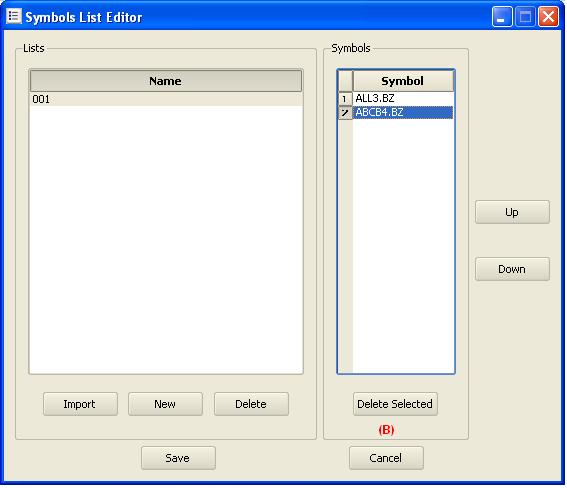Select list named 001
567x488 pixels.
166,99
